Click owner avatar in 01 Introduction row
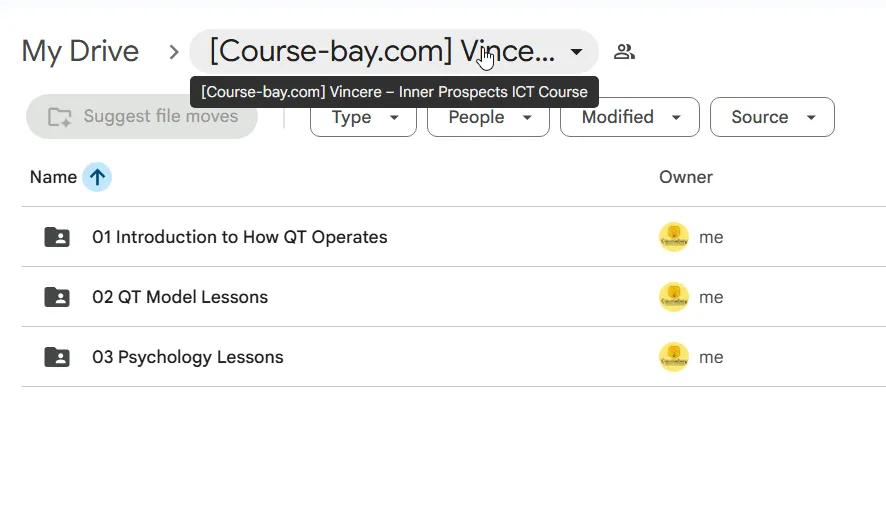 (x=674, y=237)
